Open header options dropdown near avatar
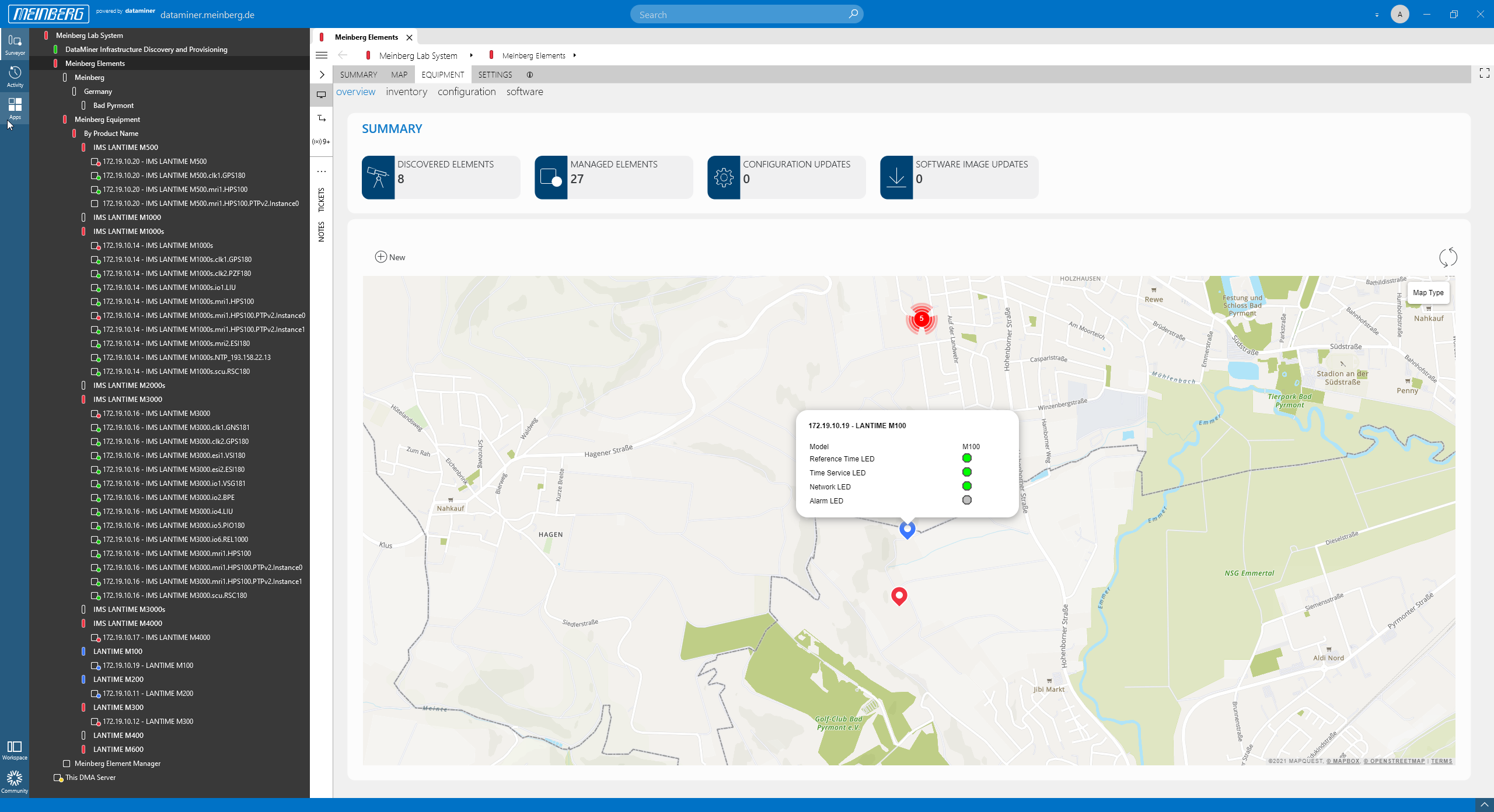The image size is (1494, 812). click(1377, 15)
